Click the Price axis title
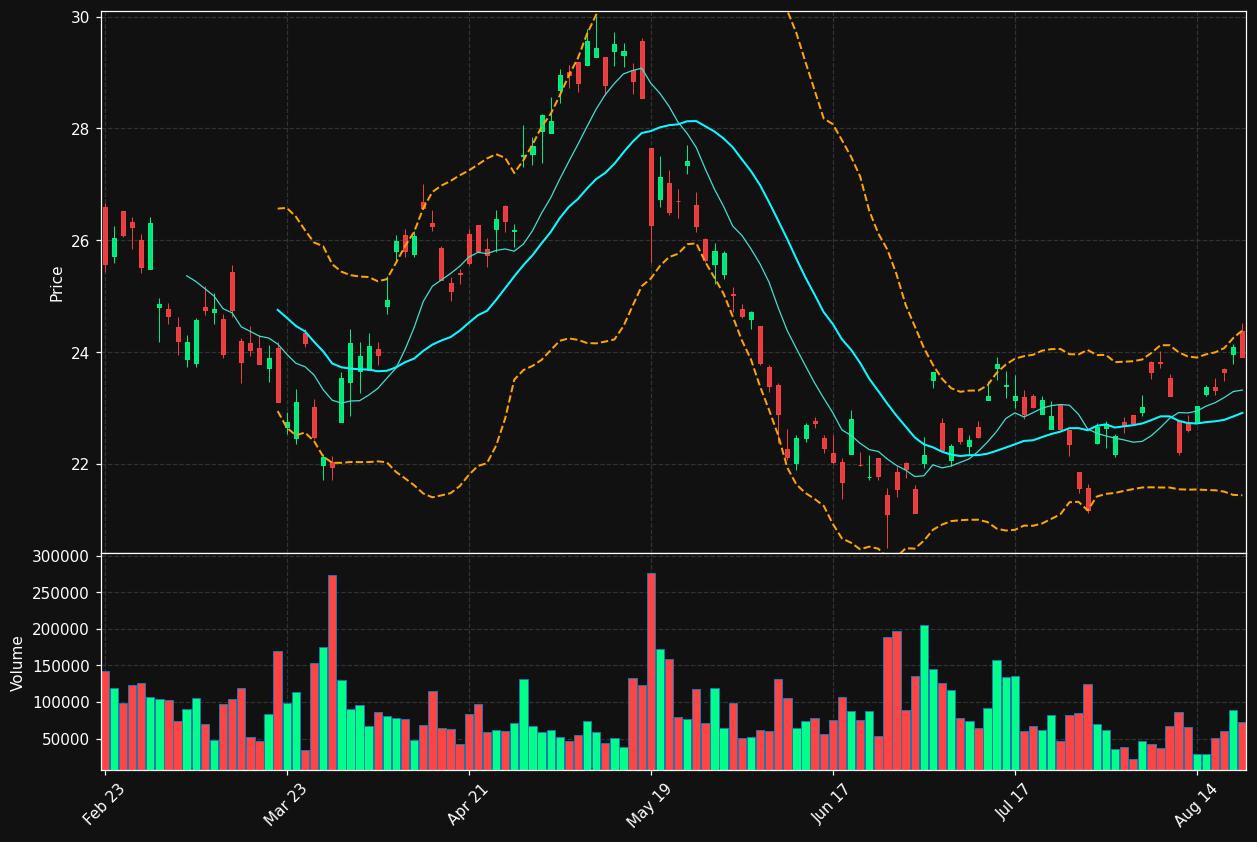This screenshot has height=842, width=1257. pyautogui.click(x=57, y=284)
